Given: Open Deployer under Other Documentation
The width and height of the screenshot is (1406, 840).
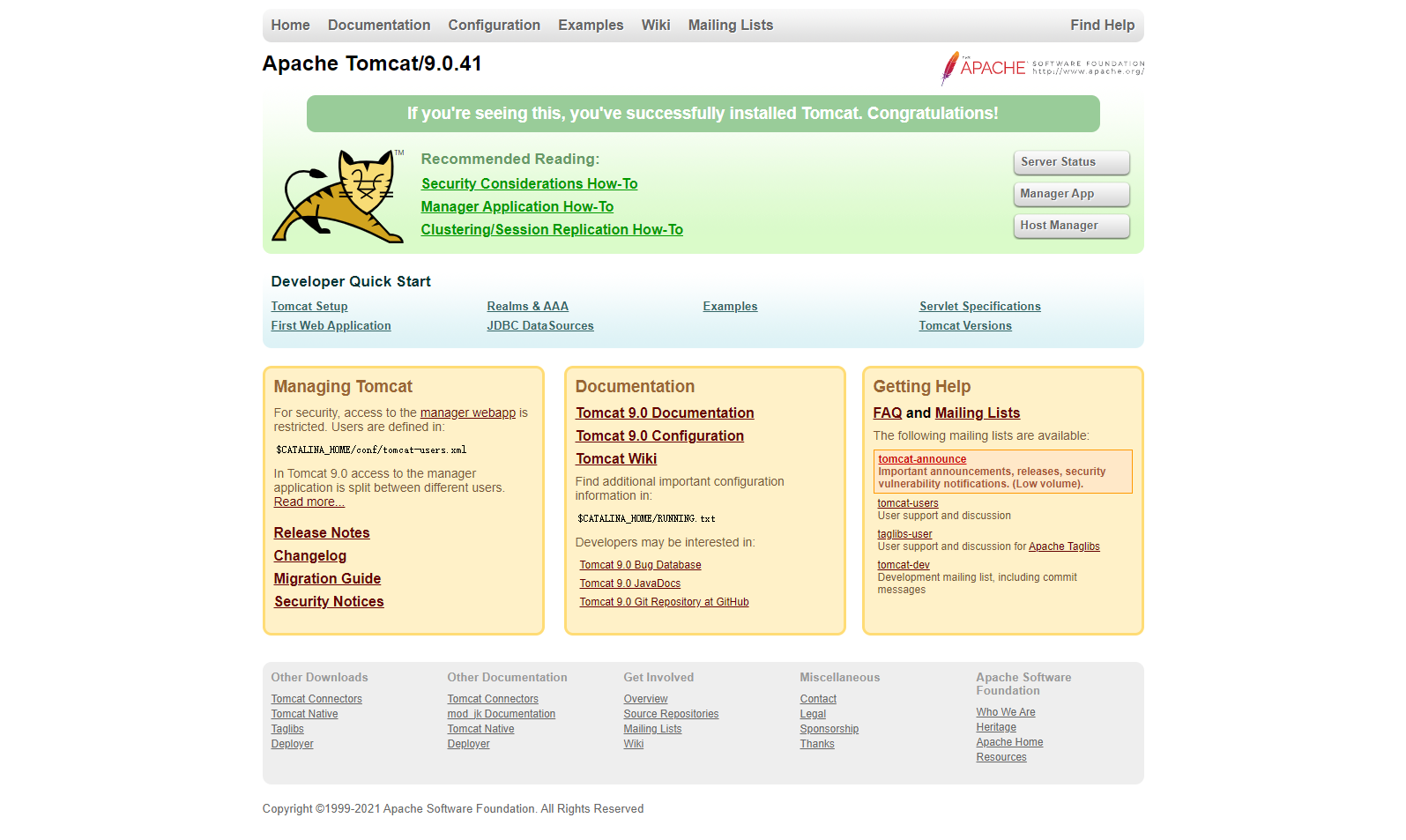Looking at the screenshot, I should point(468,744).
